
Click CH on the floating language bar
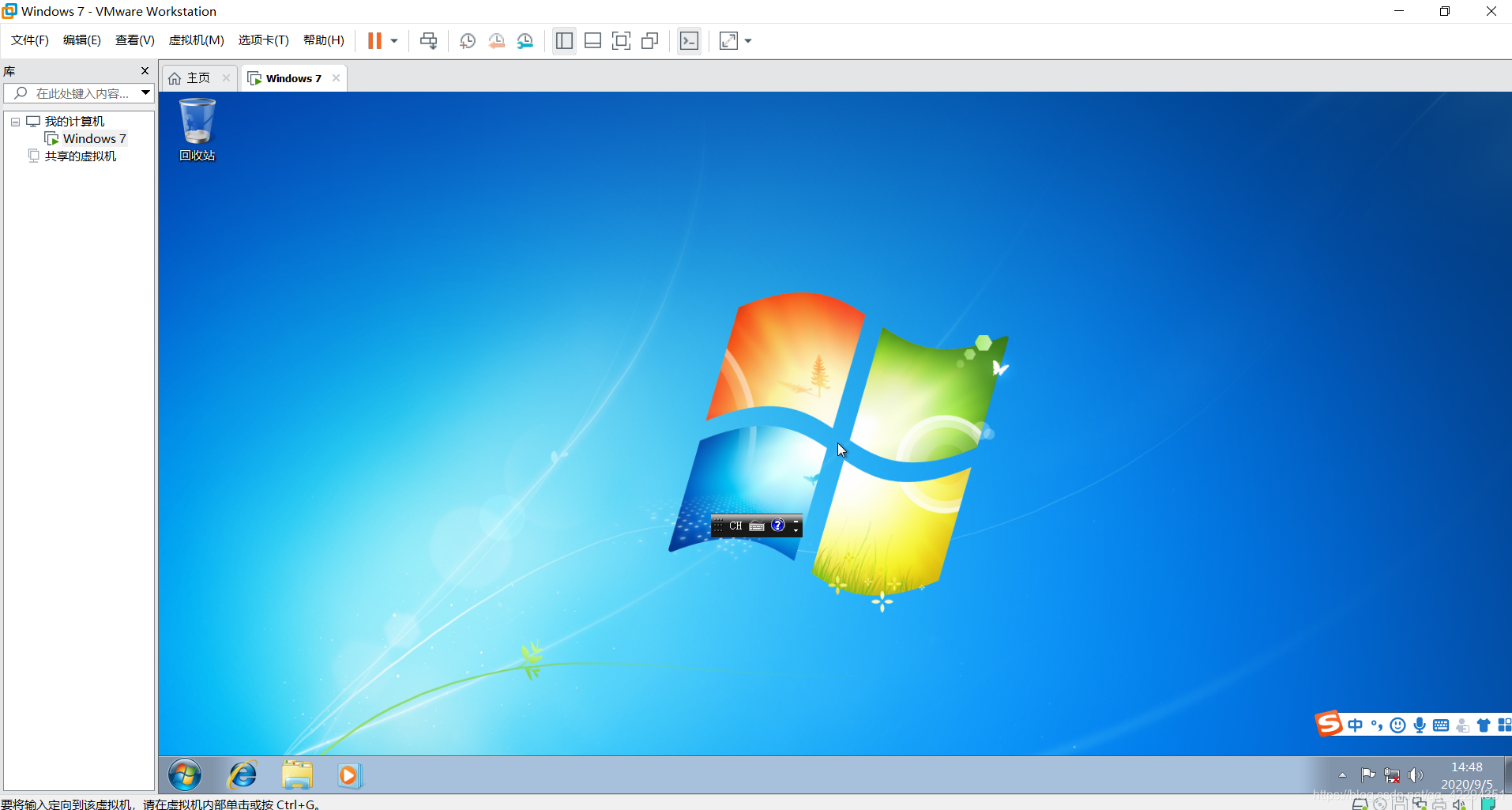pyautogui.click(x=735, y=526)
